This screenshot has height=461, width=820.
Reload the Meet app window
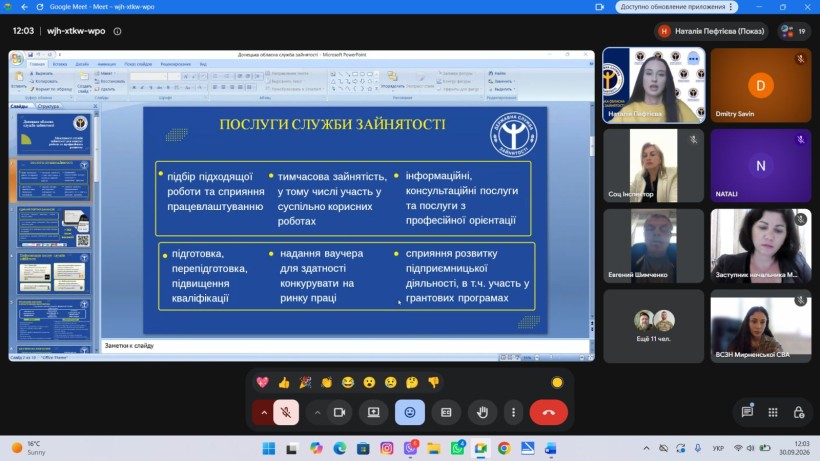pos(40,7)
